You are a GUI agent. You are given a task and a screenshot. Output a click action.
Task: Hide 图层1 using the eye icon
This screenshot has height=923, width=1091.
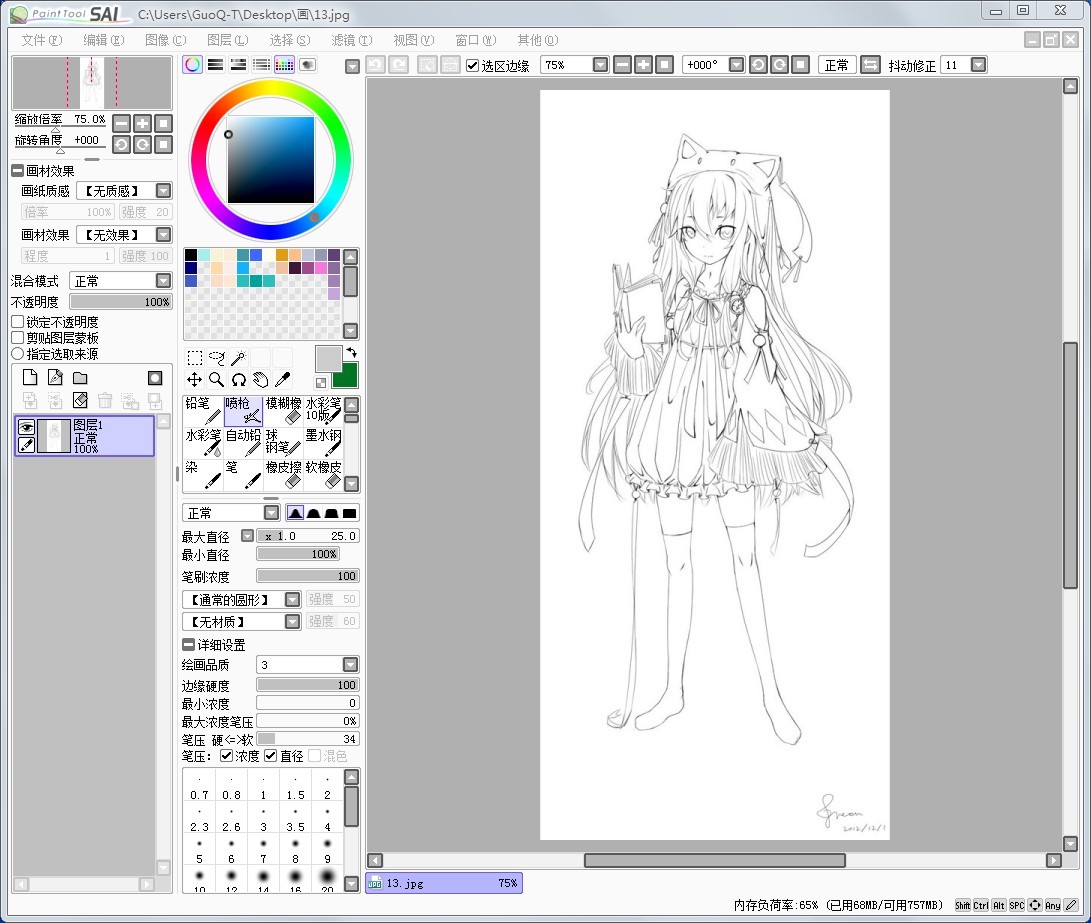coord(28,426)
